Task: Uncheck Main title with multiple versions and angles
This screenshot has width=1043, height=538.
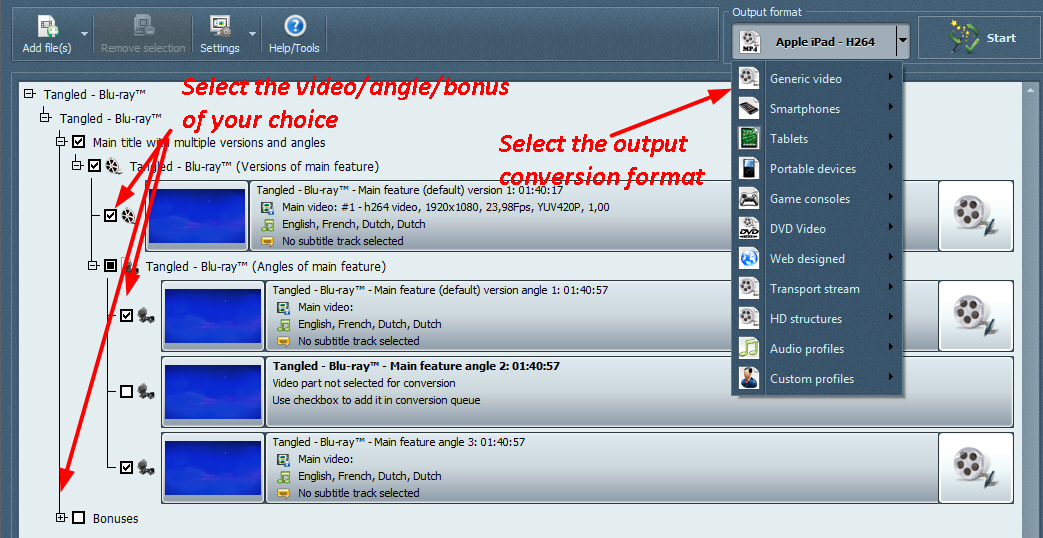Action: click(78, 142)
